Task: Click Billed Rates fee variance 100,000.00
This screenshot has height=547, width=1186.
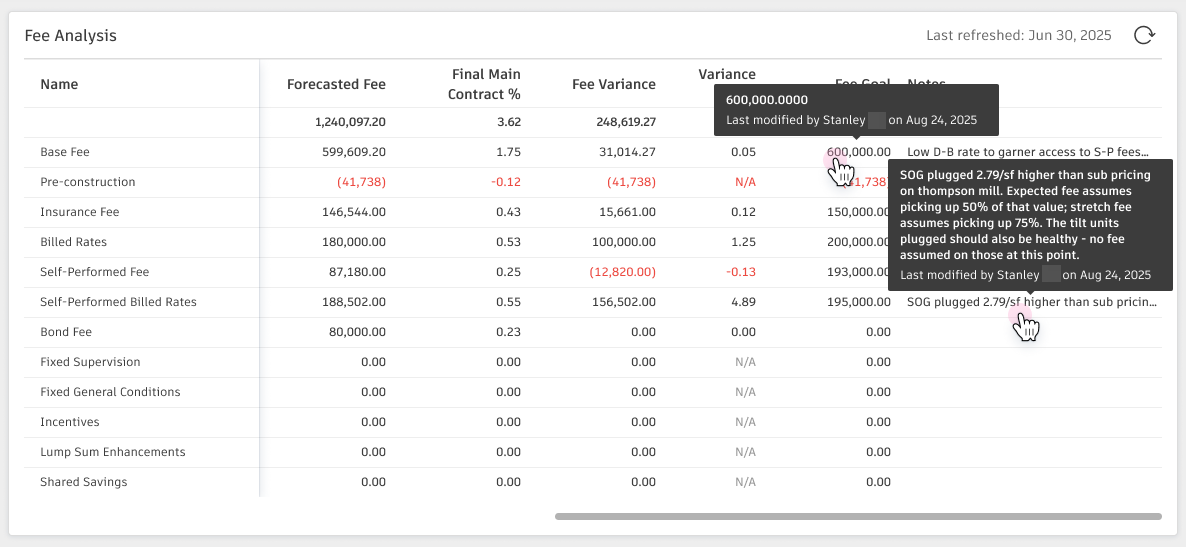Action: click(626, 242)
